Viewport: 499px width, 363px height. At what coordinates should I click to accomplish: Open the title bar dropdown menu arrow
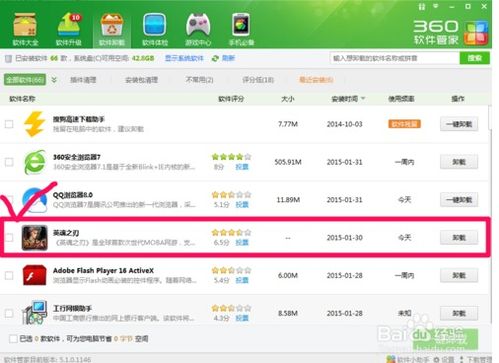point(436,6)
